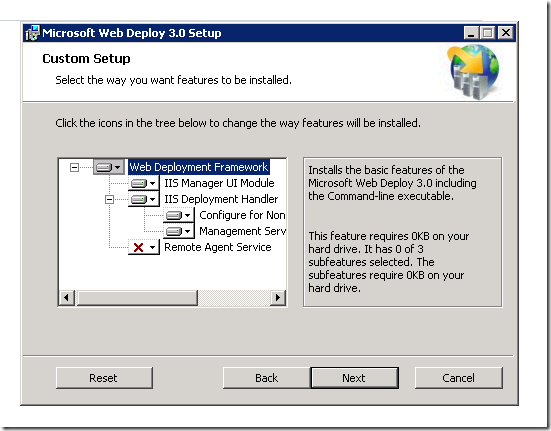Collapse the Web Deployment Framework tree node
This screenshot has width=551, height=431.
(x=74, y=167)
